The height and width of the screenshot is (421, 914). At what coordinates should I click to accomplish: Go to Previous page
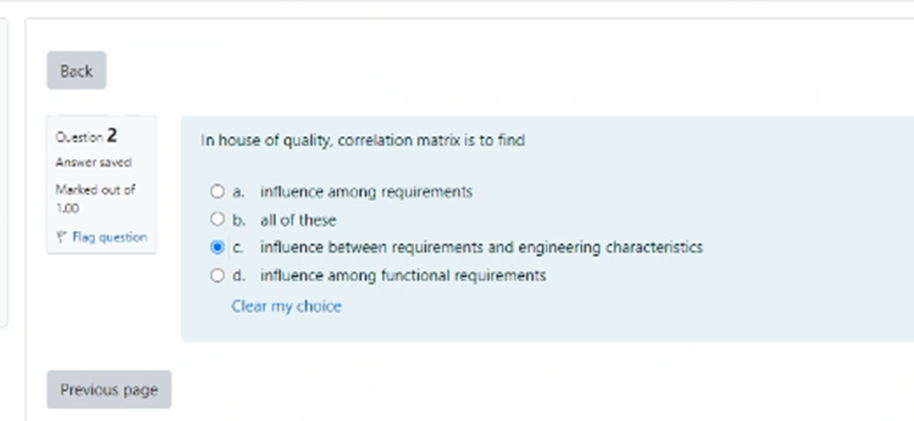109,390
